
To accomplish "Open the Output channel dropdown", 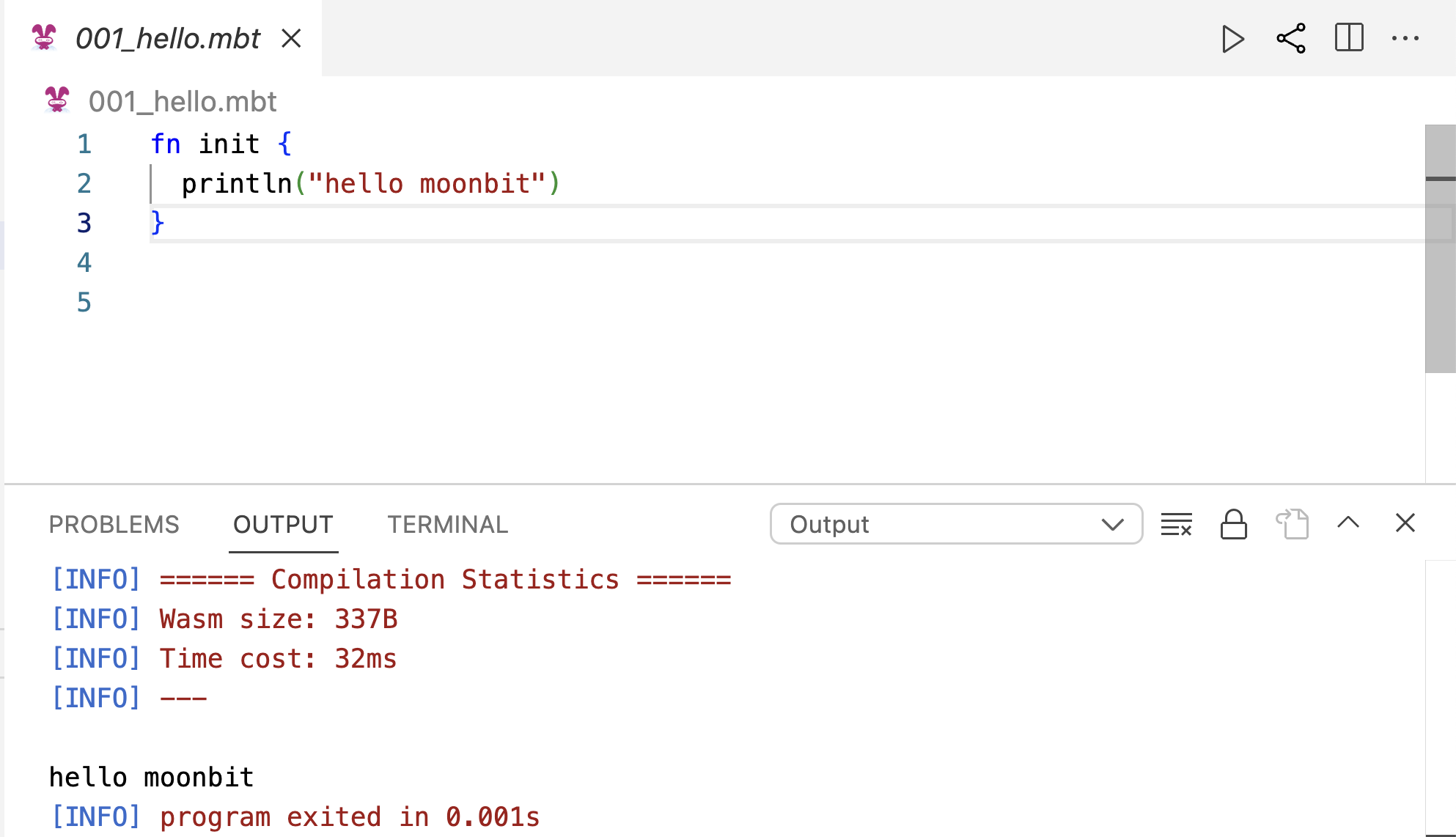I will (956, 524).
